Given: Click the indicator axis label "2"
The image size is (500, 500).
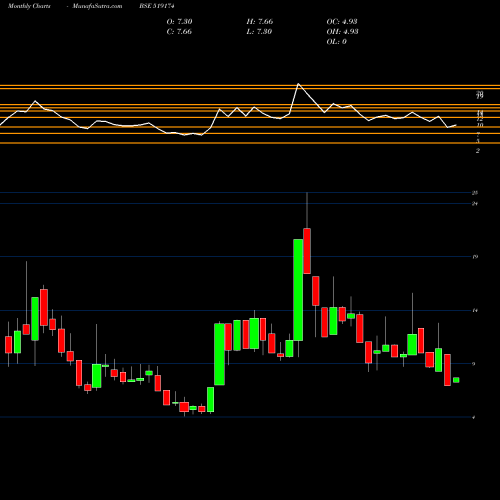Looking at the screenshot, I should [478, 151].
